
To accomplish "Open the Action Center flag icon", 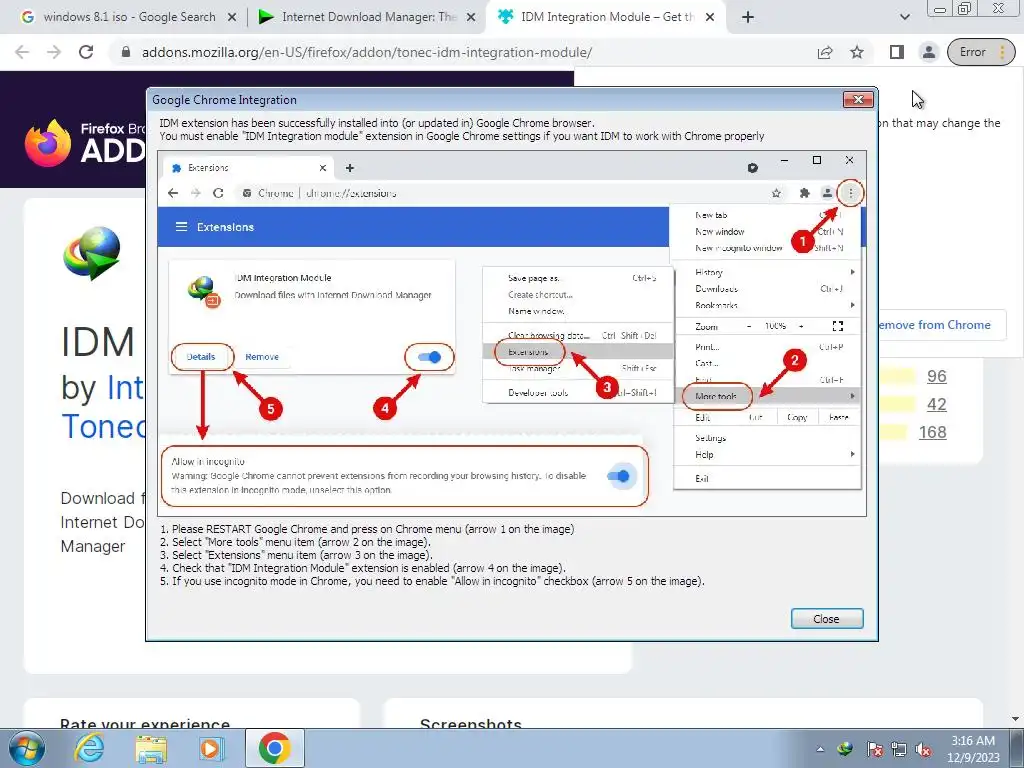I will point(874,749).
